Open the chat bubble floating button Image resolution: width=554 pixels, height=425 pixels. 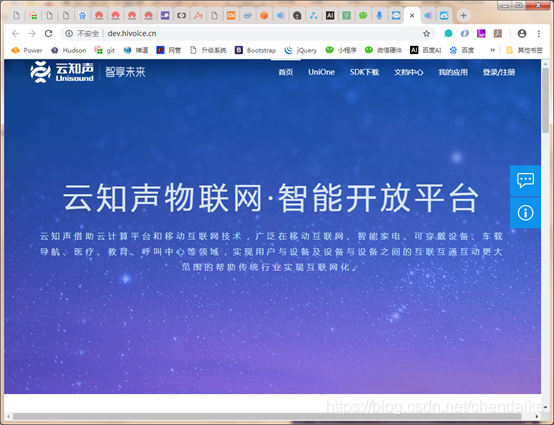coord(525,181)
